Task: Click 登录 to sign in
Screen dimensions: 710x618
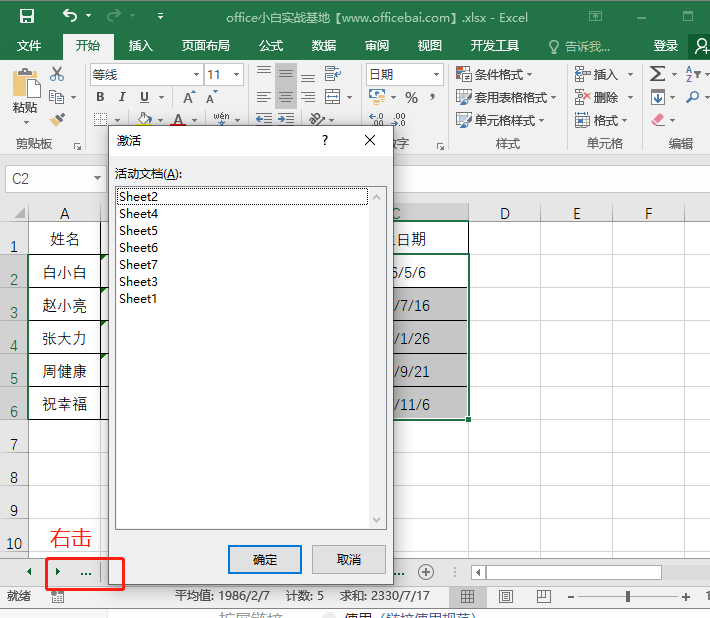Action: (x=666, y=46)
